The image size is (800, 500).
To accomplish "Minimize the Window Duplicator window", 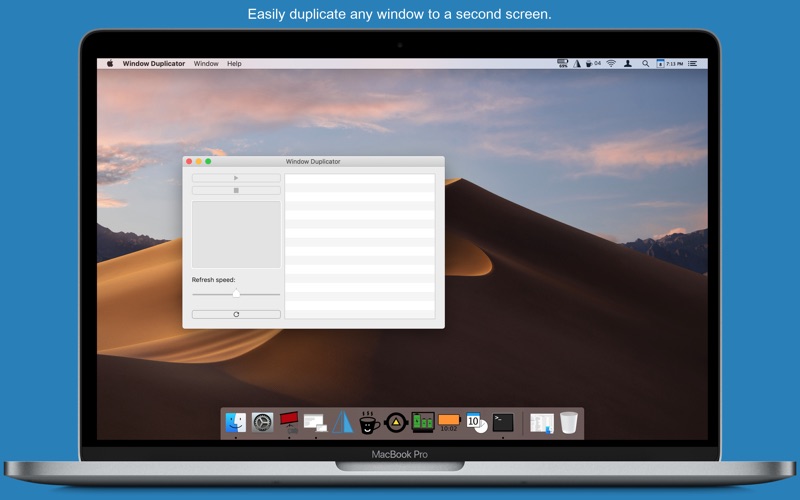I will [198, 161].
